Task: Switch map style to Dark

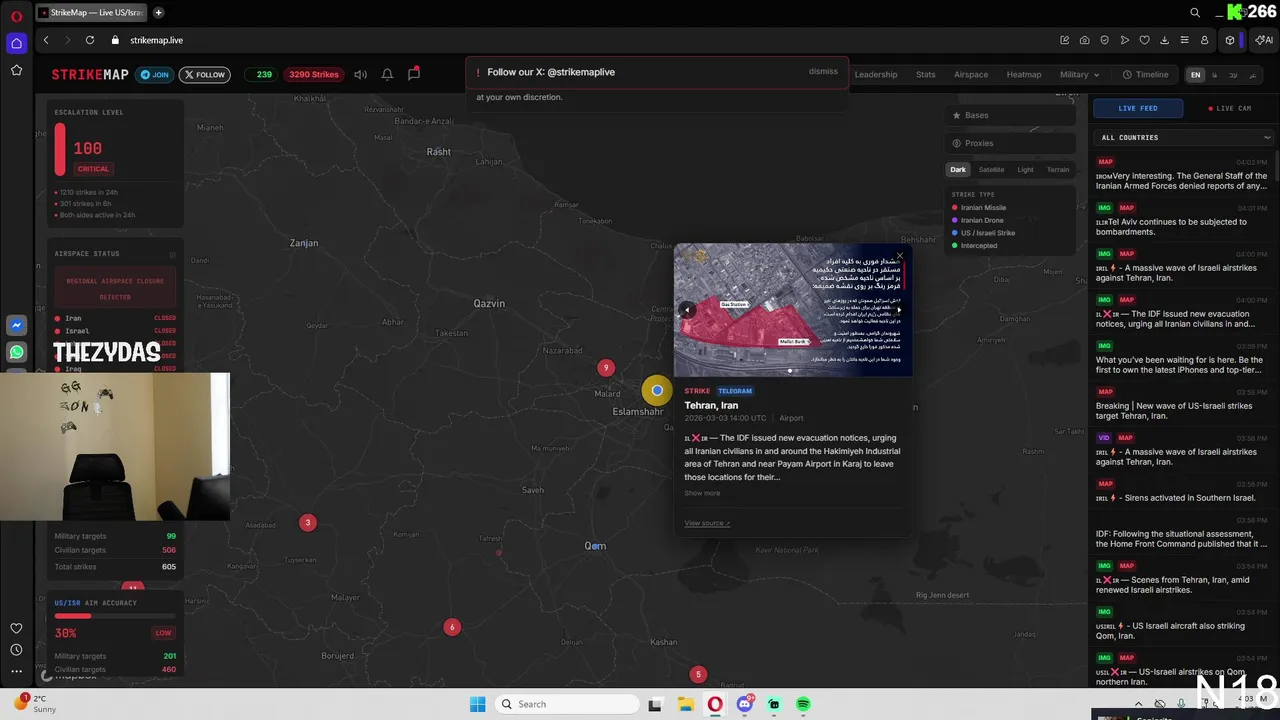Action: (958, 169)
